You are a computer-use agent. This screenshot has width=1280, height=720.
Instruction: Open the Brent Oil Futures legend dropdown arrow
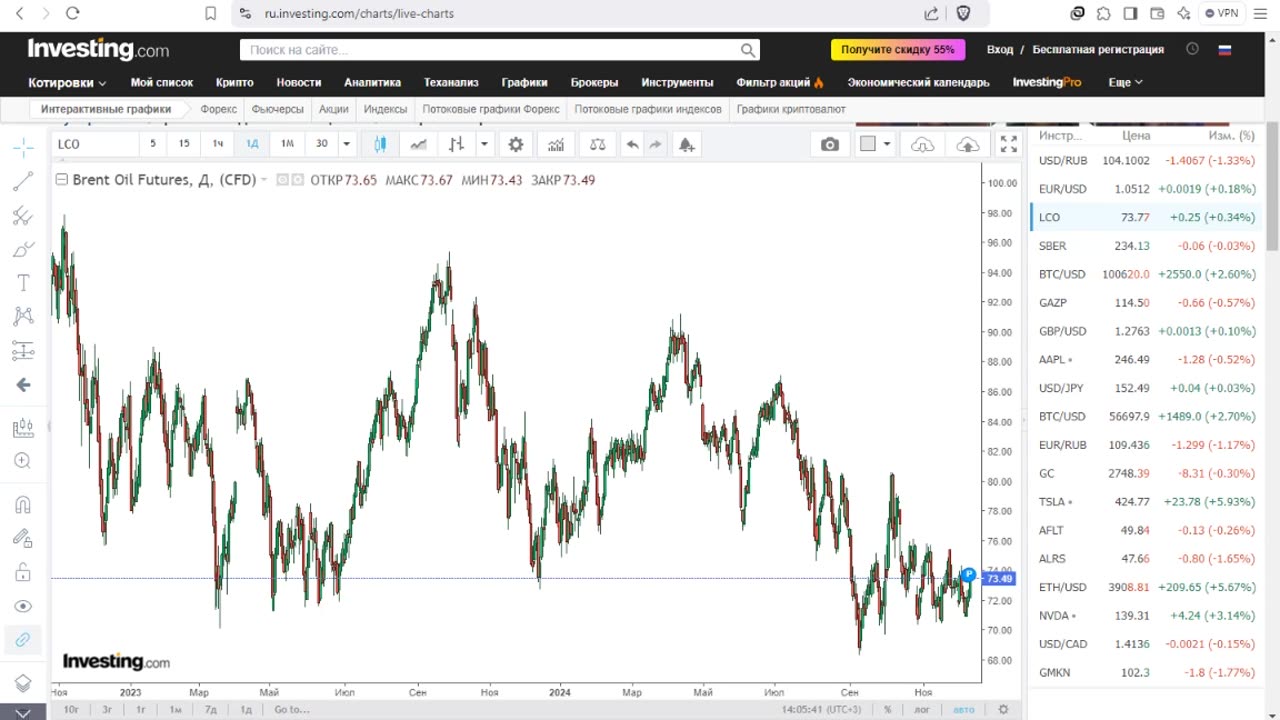point(264,180)
